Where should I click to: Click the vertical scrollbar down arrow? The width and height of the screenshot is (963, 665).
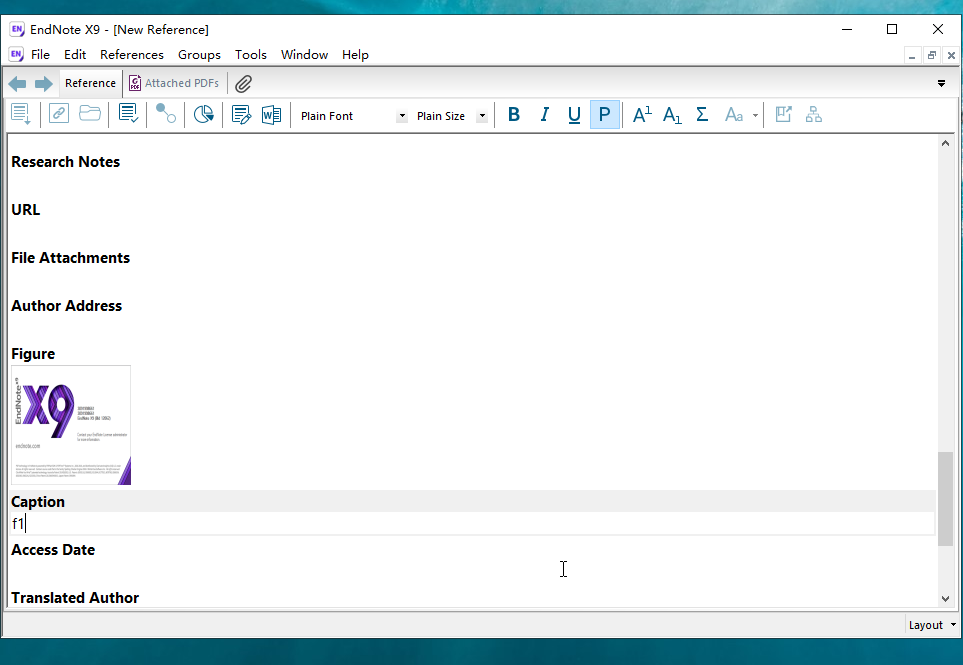pyautogui.click(x=945, y=599)
